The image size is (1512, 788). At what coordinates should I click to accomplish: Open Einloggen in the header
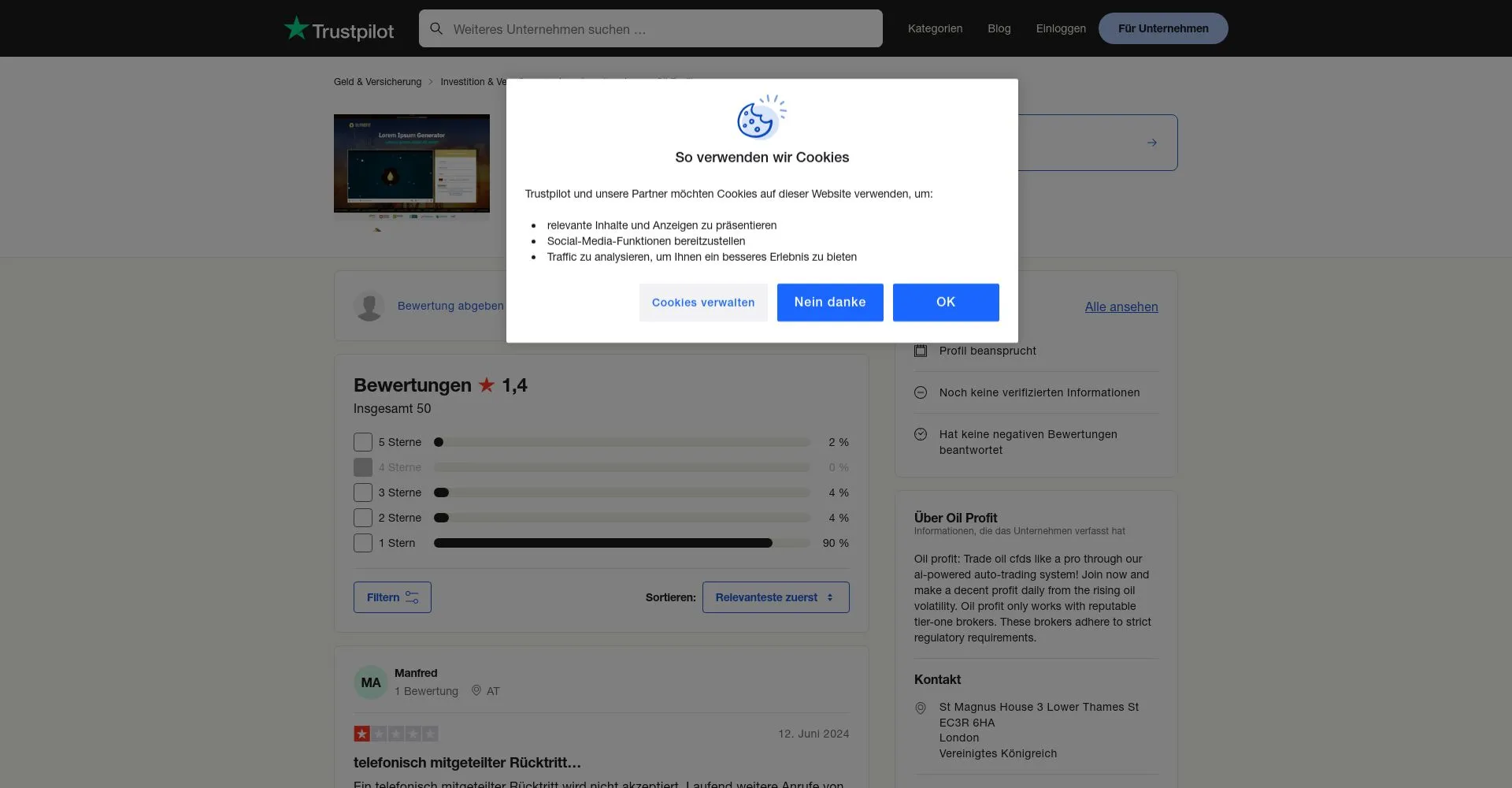(1061, 28)
